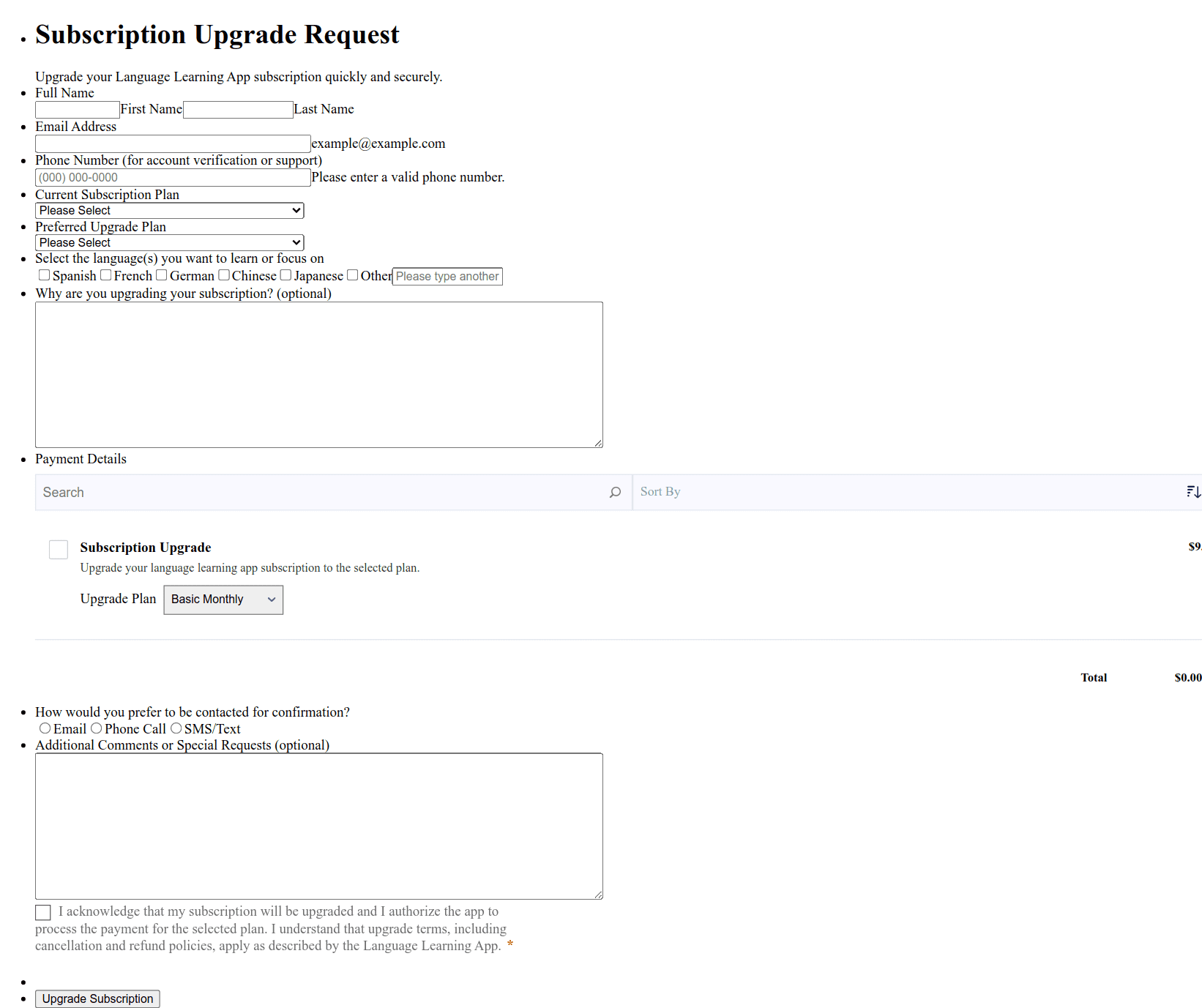The height and width of the screenshot is (1008, 1202).
Task: Check the acknowledgment agreement checkbox
Action: (x=43, y=912)
